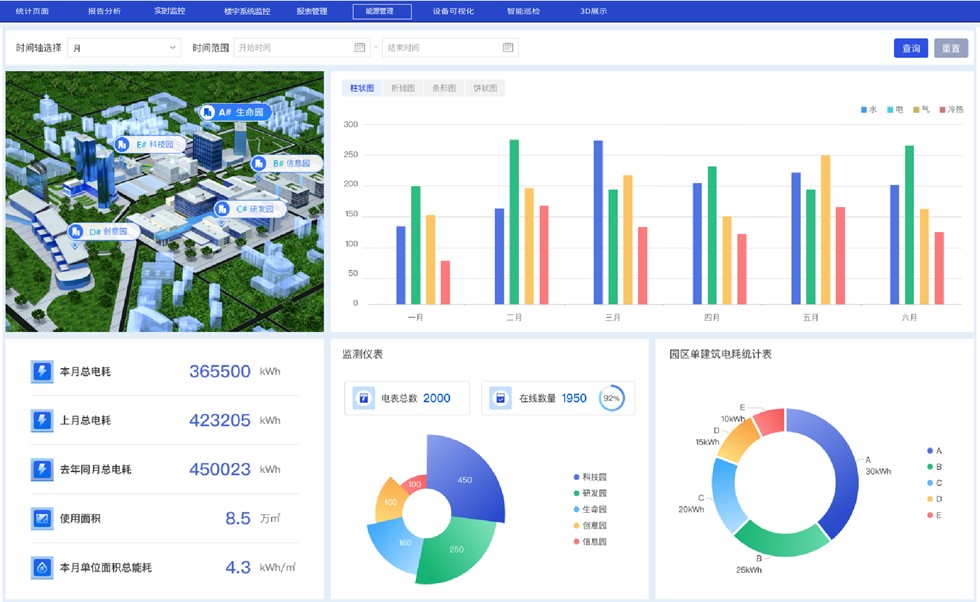
Task: Click the 在线数量 online icon
Action: pyautogui.click(x=500, y=398)
